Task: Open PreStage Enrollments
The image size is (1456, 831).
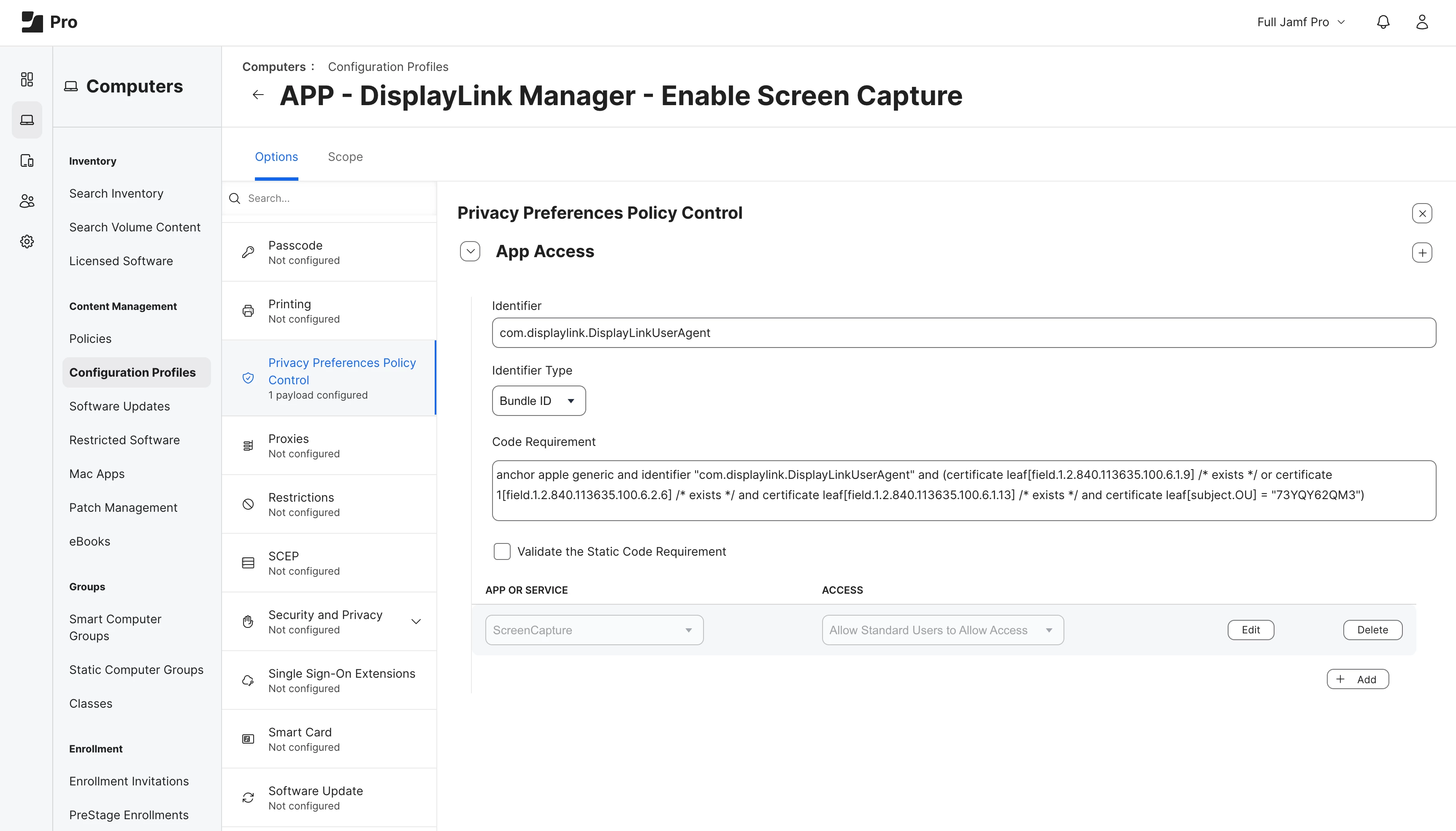Action: 129,815
